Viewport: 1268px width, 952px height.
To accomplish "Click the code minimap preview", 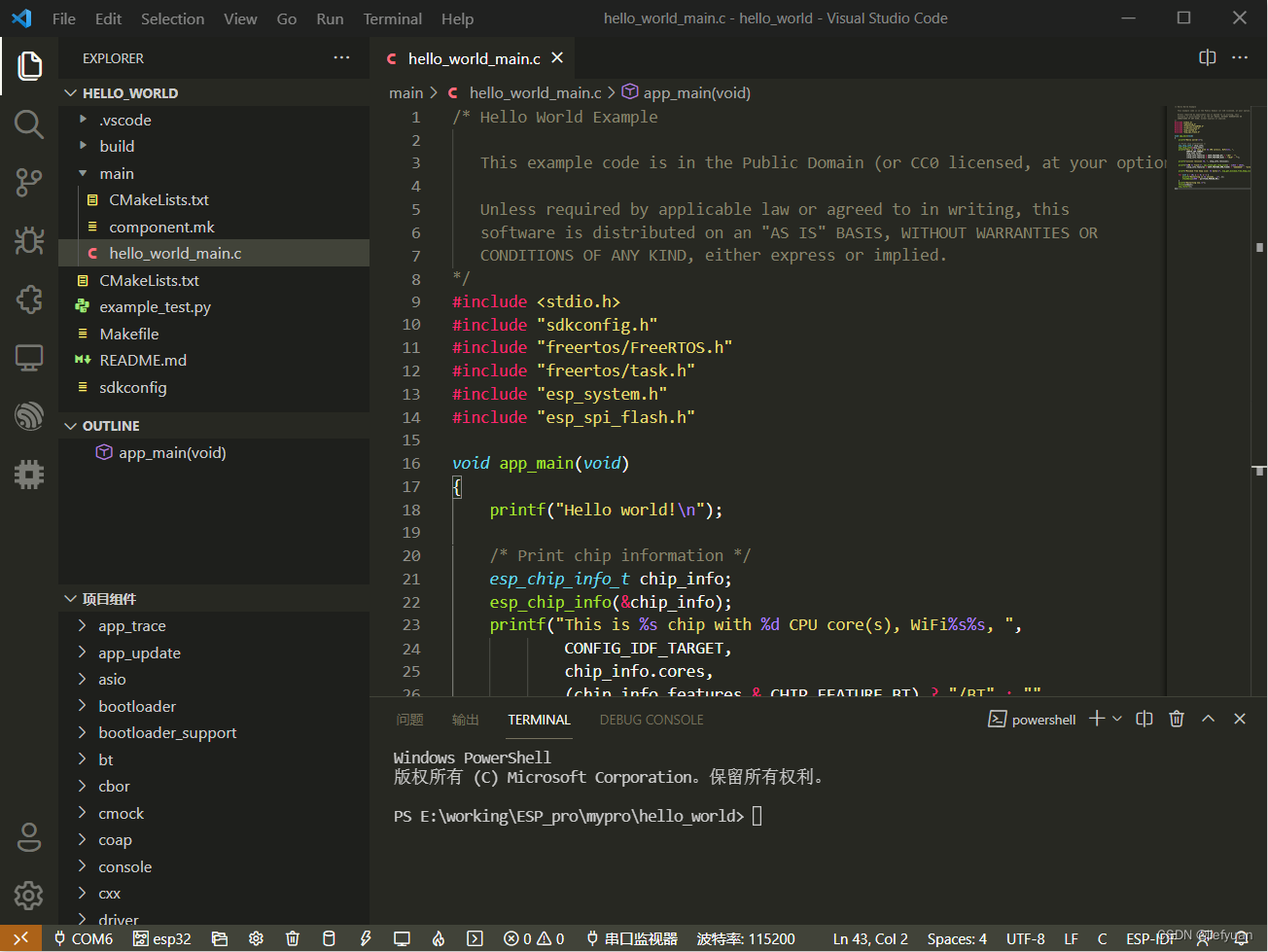I will (1210, 146).
